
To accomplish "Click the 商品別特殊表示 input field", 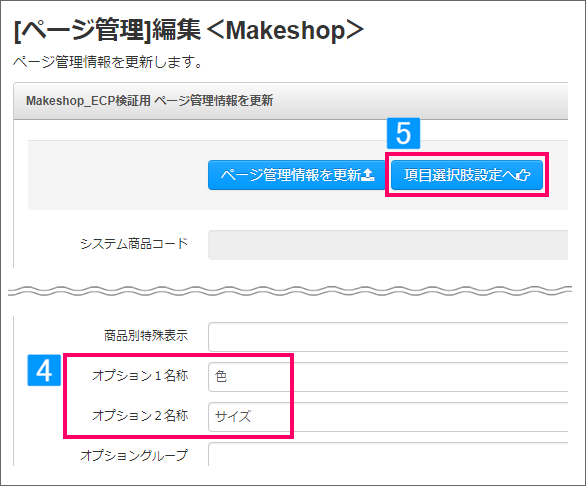I will coord(388,337).
